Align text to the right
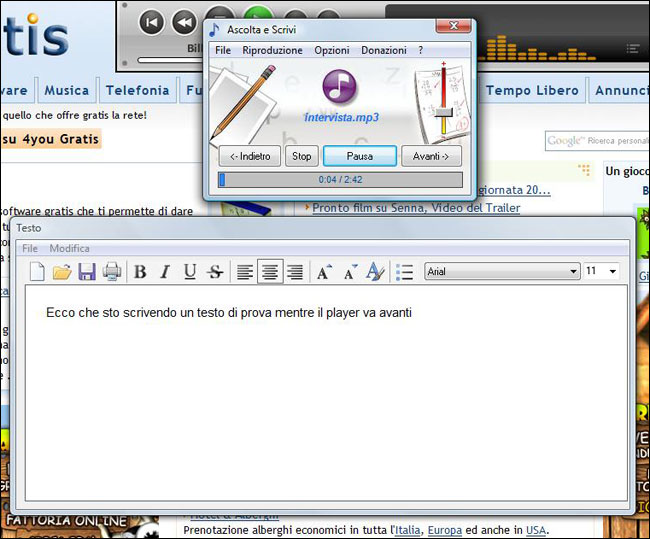This screenshot has height=539, width=650. tap(295, 272)
